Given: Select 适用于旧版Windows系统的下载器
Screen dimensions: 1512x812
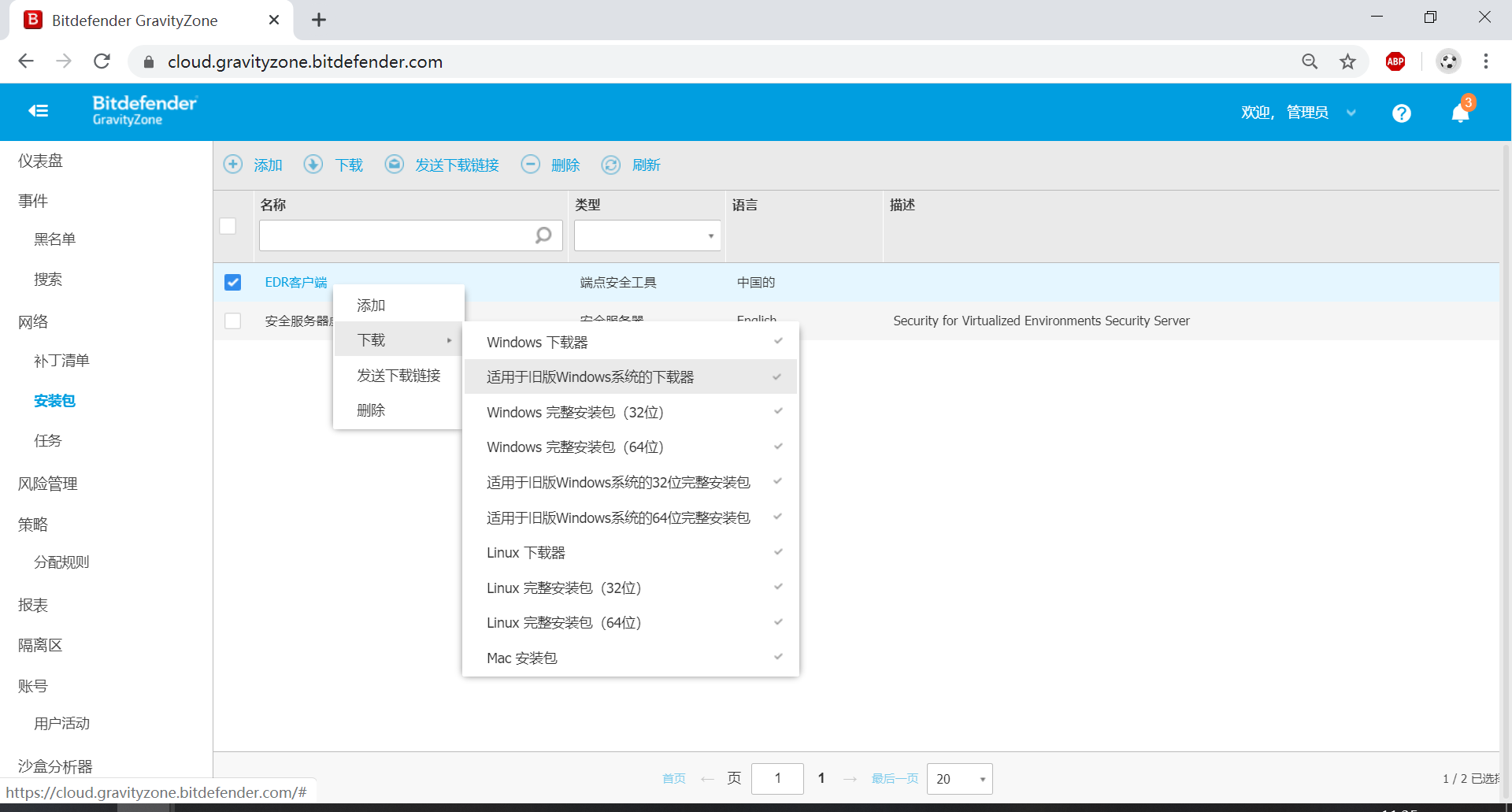Looking at the screenshot, I should coord(631,377).
